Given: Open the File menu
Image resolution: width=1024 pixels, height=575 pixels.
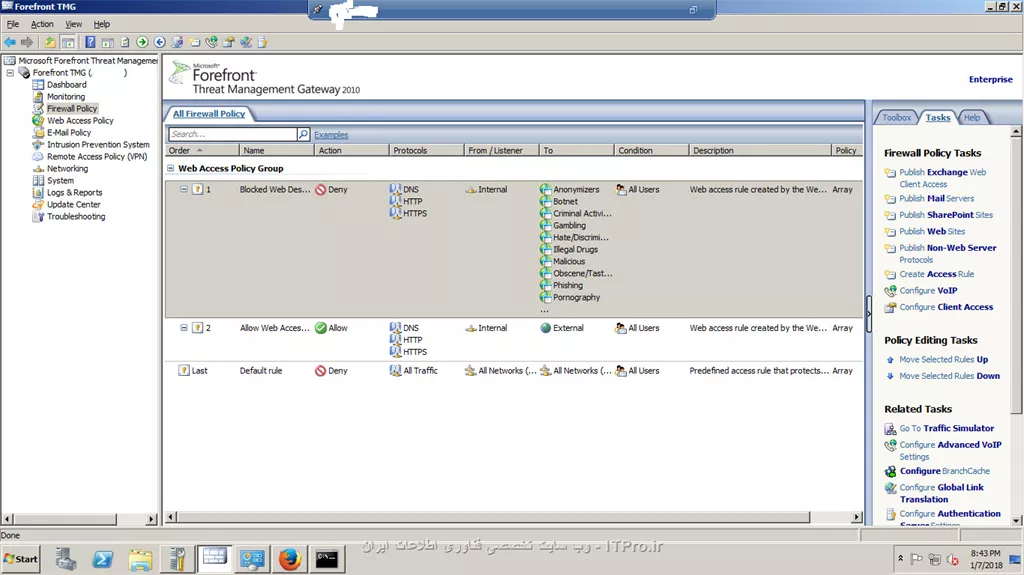Looking at the screenshot, I should [13, 24].
